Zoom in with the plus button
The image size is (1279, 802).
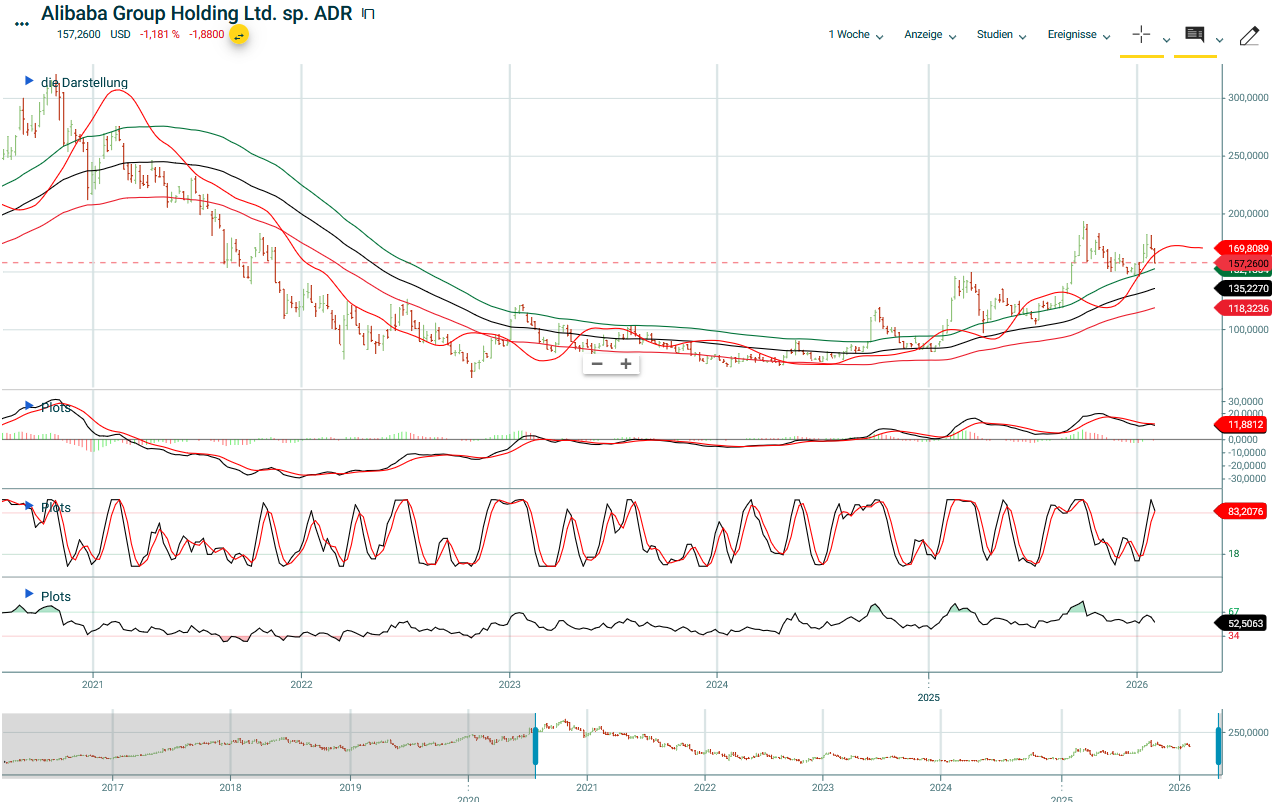tap(626, 364)
